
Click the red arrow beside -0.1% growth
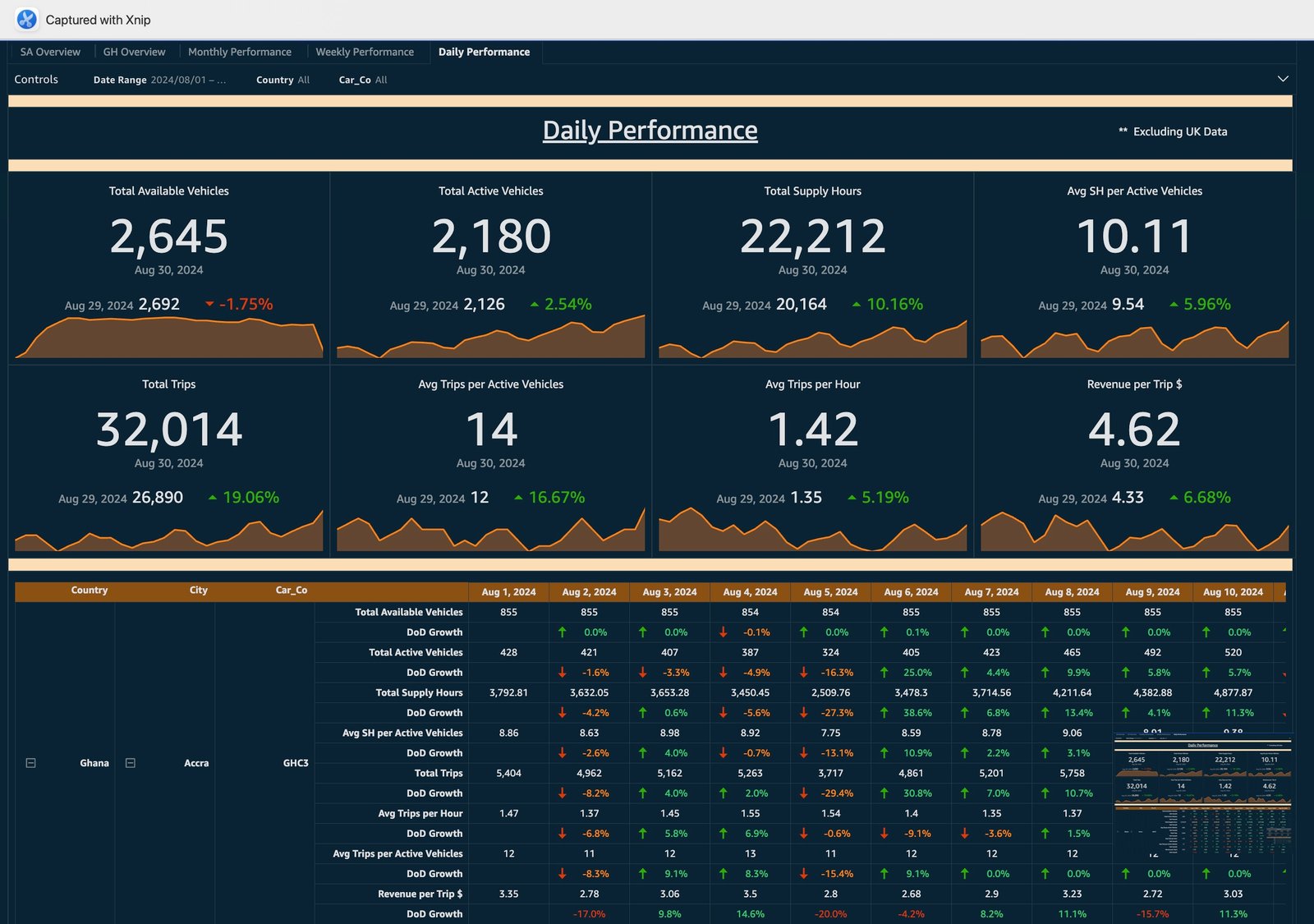tap(724, 632)
